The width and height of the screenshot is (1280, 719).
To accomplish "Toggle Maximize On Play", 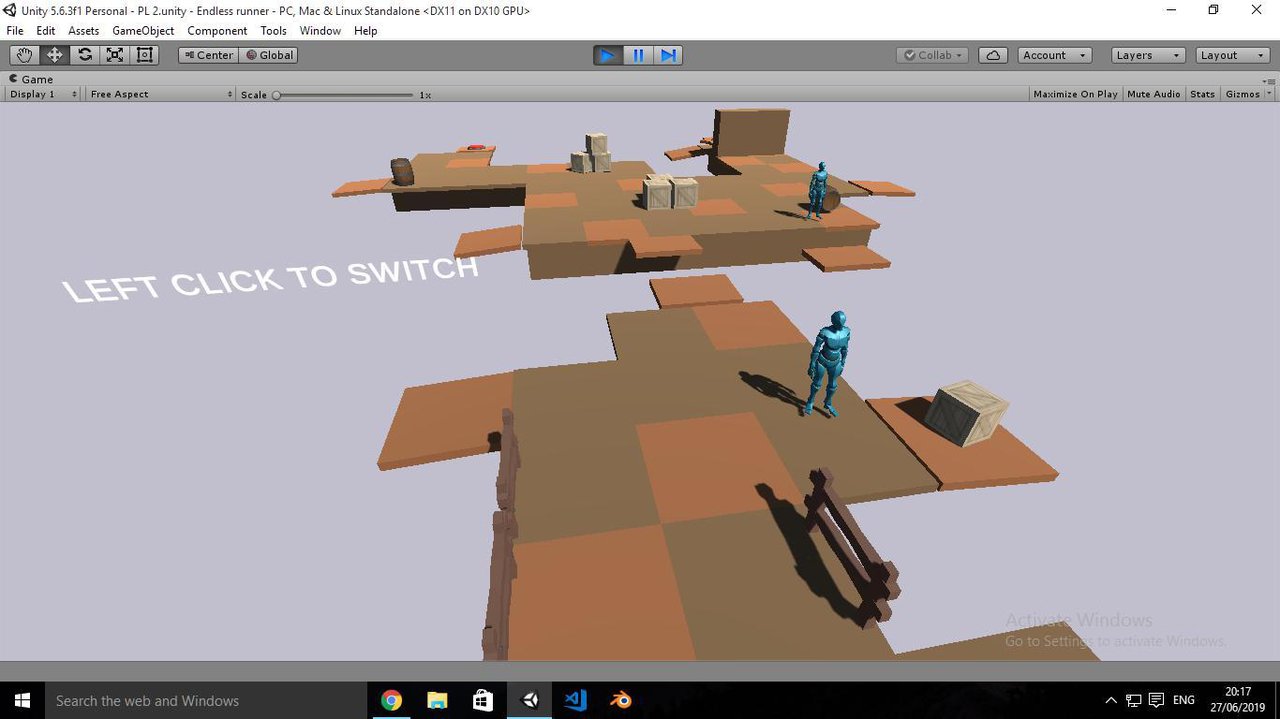I will point(1075,94).
